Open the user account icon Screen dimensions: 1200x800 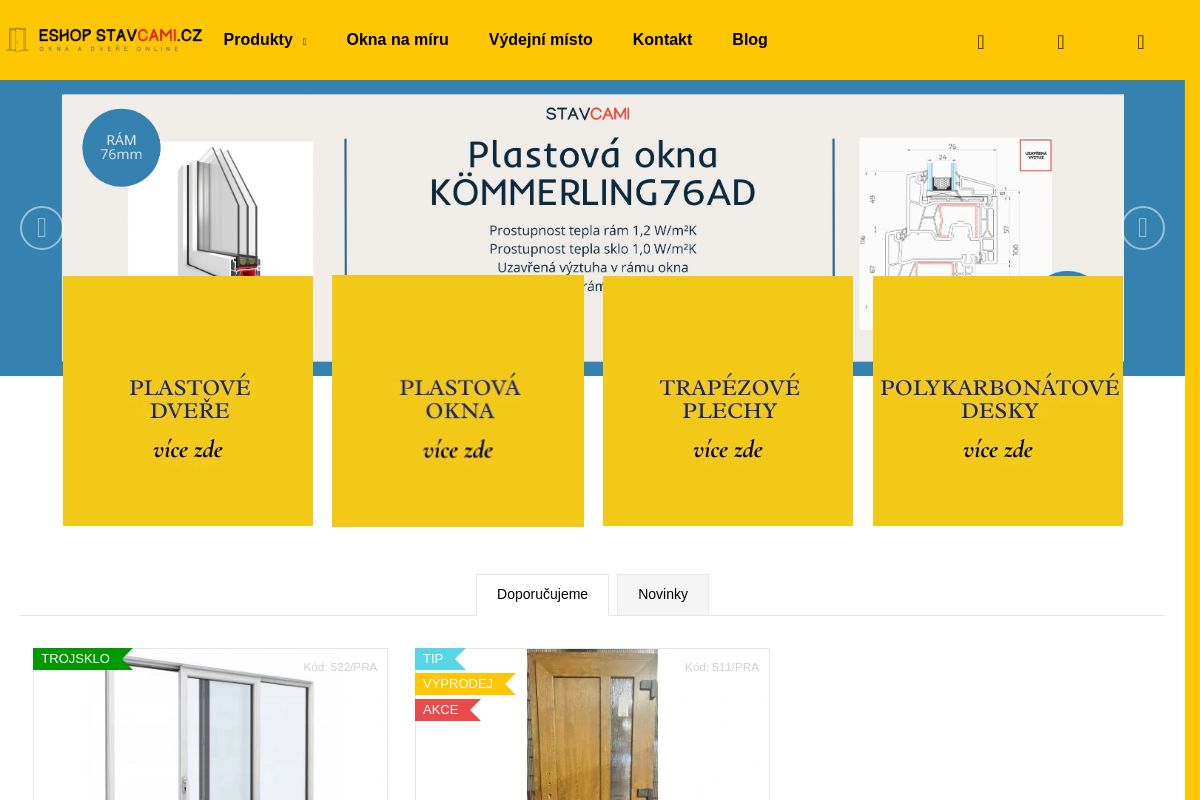pos(1060,41)
